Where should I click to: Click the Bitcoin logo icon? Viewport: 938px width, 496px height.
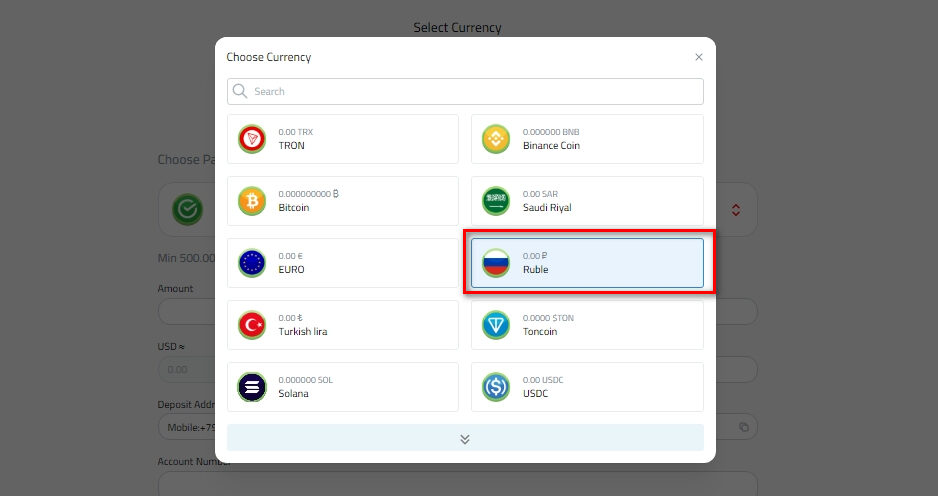coord(252,201)
